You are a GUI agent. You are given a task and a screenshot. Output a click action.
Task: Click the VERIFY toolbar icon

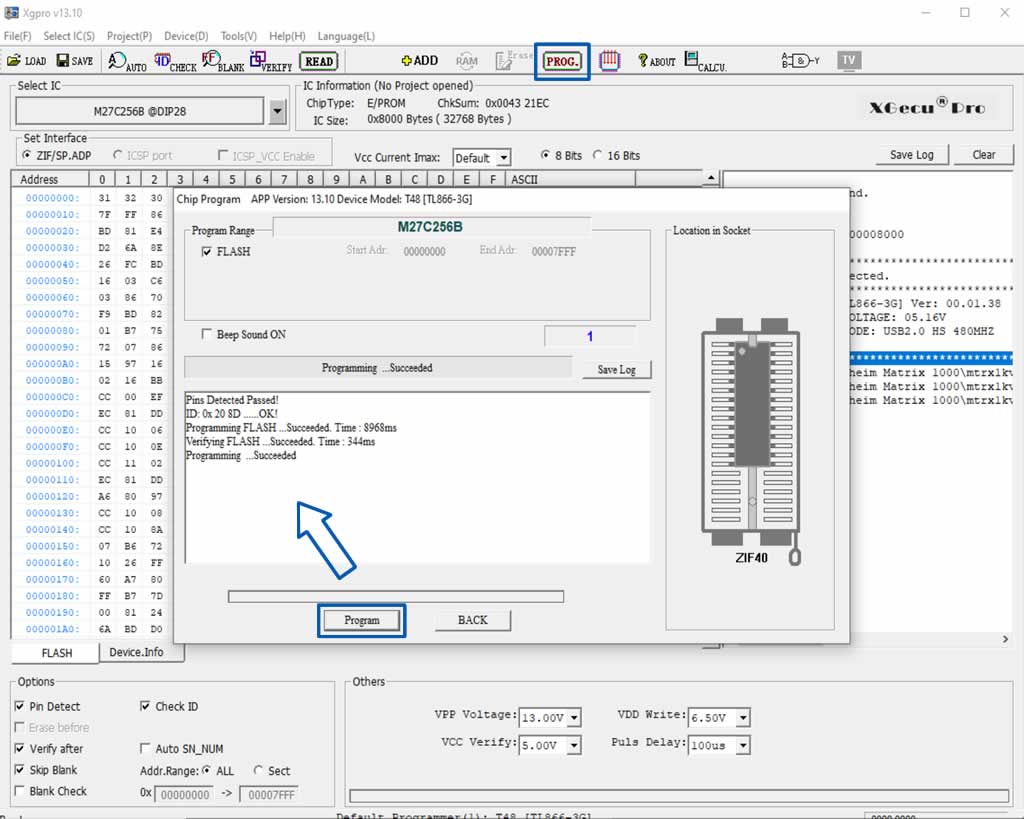point(270,61)
